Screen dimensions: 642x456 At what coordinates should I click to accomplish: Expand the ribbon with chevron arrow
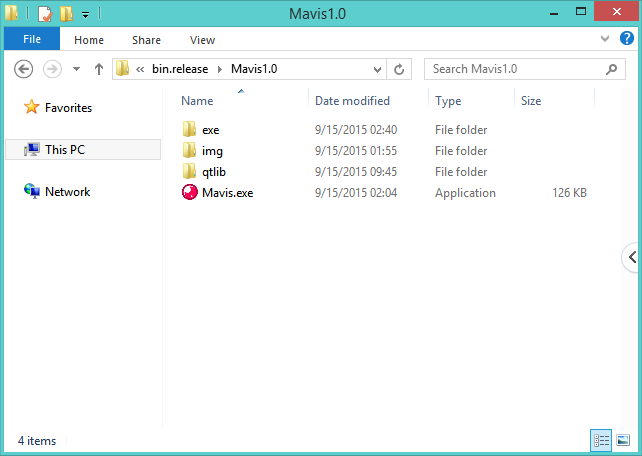[605, 38]
